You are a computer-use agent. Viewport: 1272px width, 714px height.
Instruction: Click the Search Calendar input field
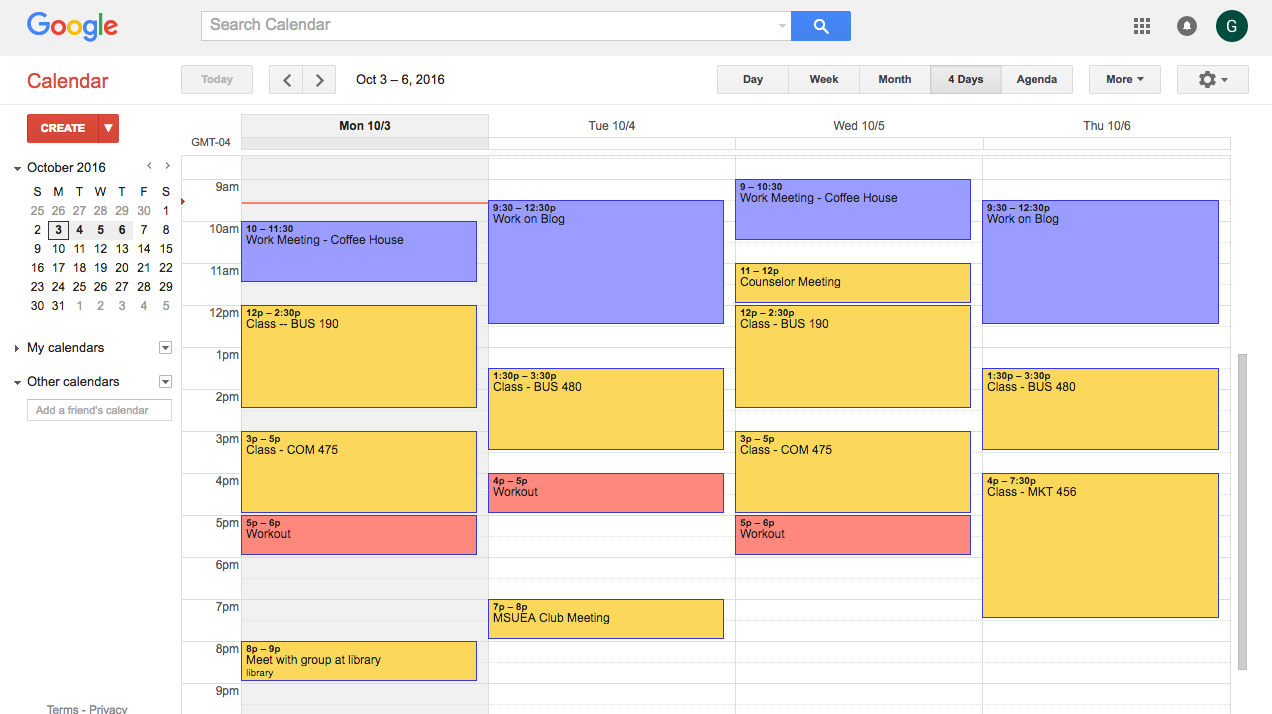click(496, 26)
